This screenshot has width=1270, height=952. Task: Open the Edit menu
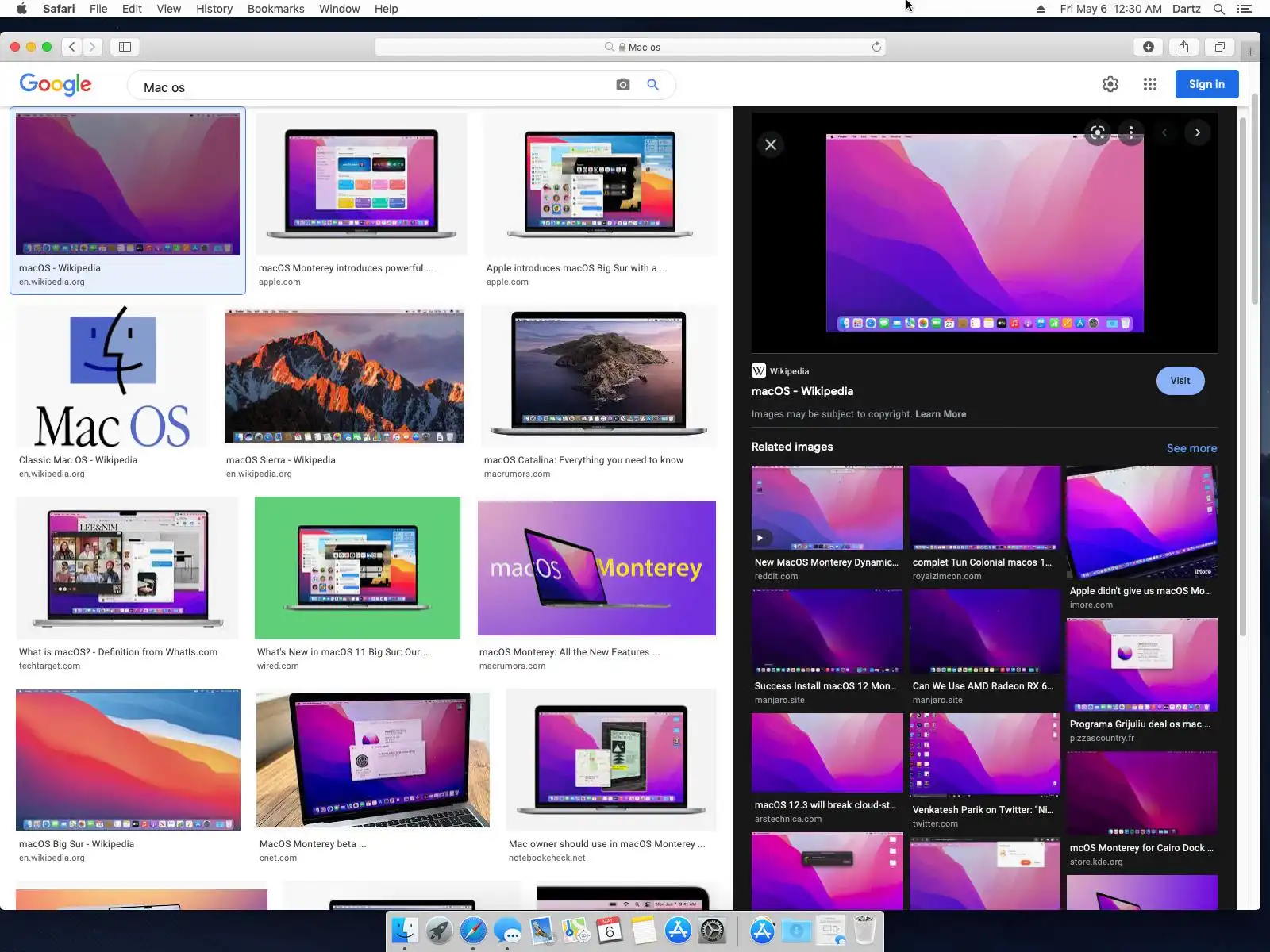[132, 9]
